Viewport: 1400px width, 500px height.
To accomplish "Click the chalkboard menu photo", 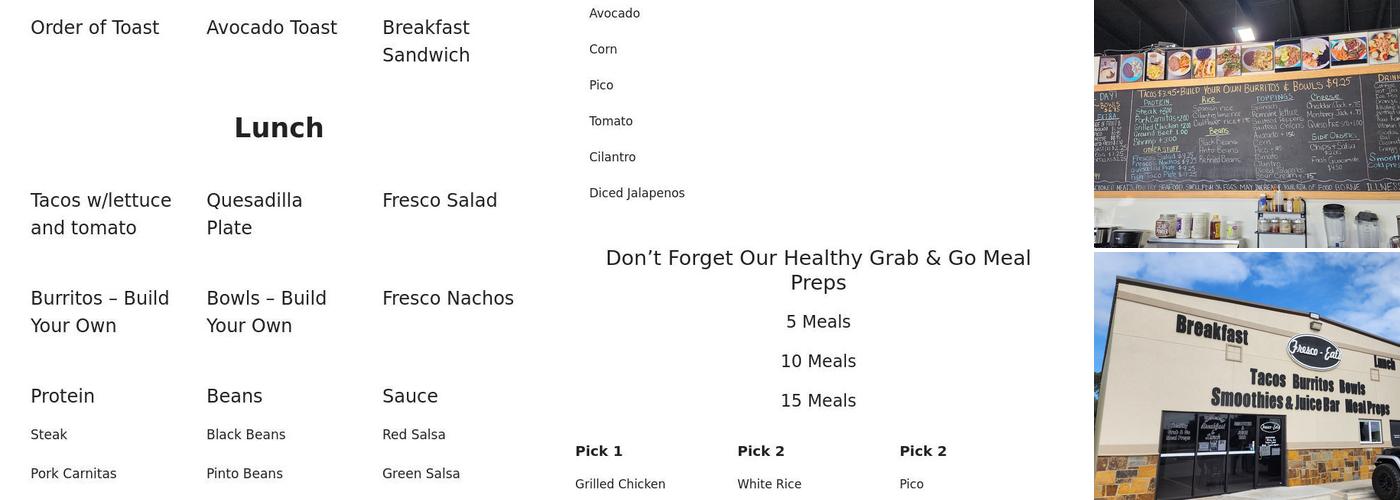I will click(1246, 123).
